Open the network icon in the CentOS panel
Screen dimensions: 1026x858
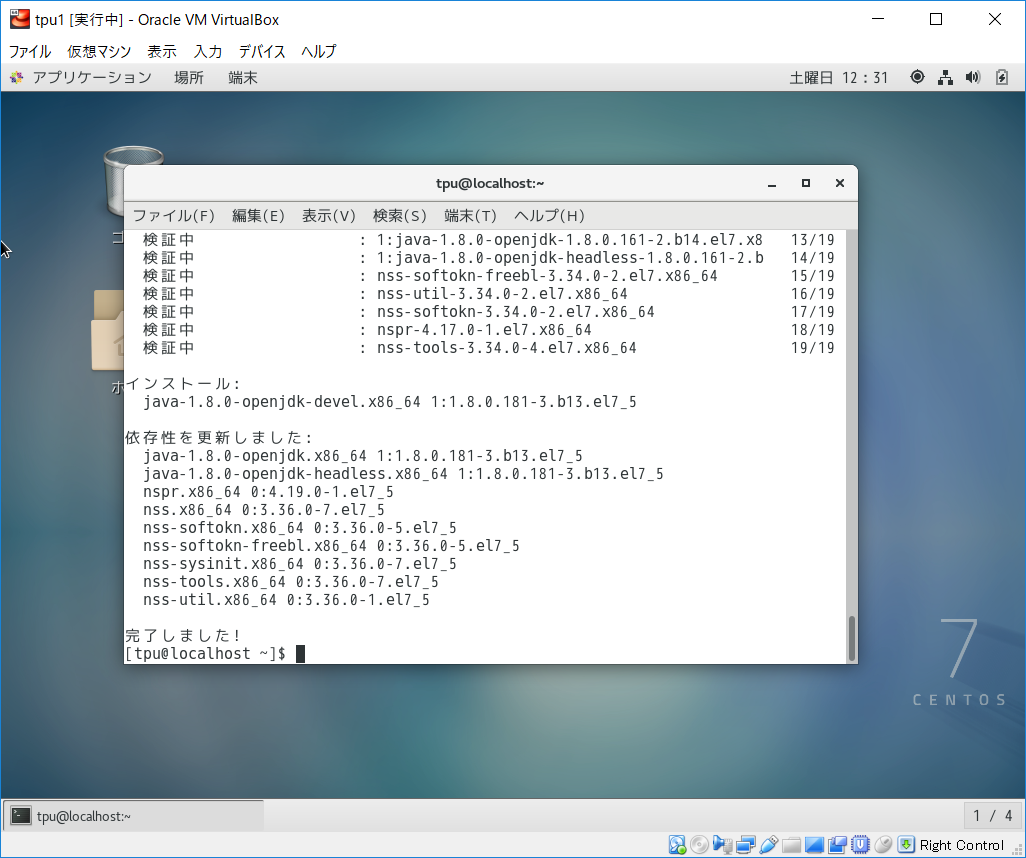945,77
